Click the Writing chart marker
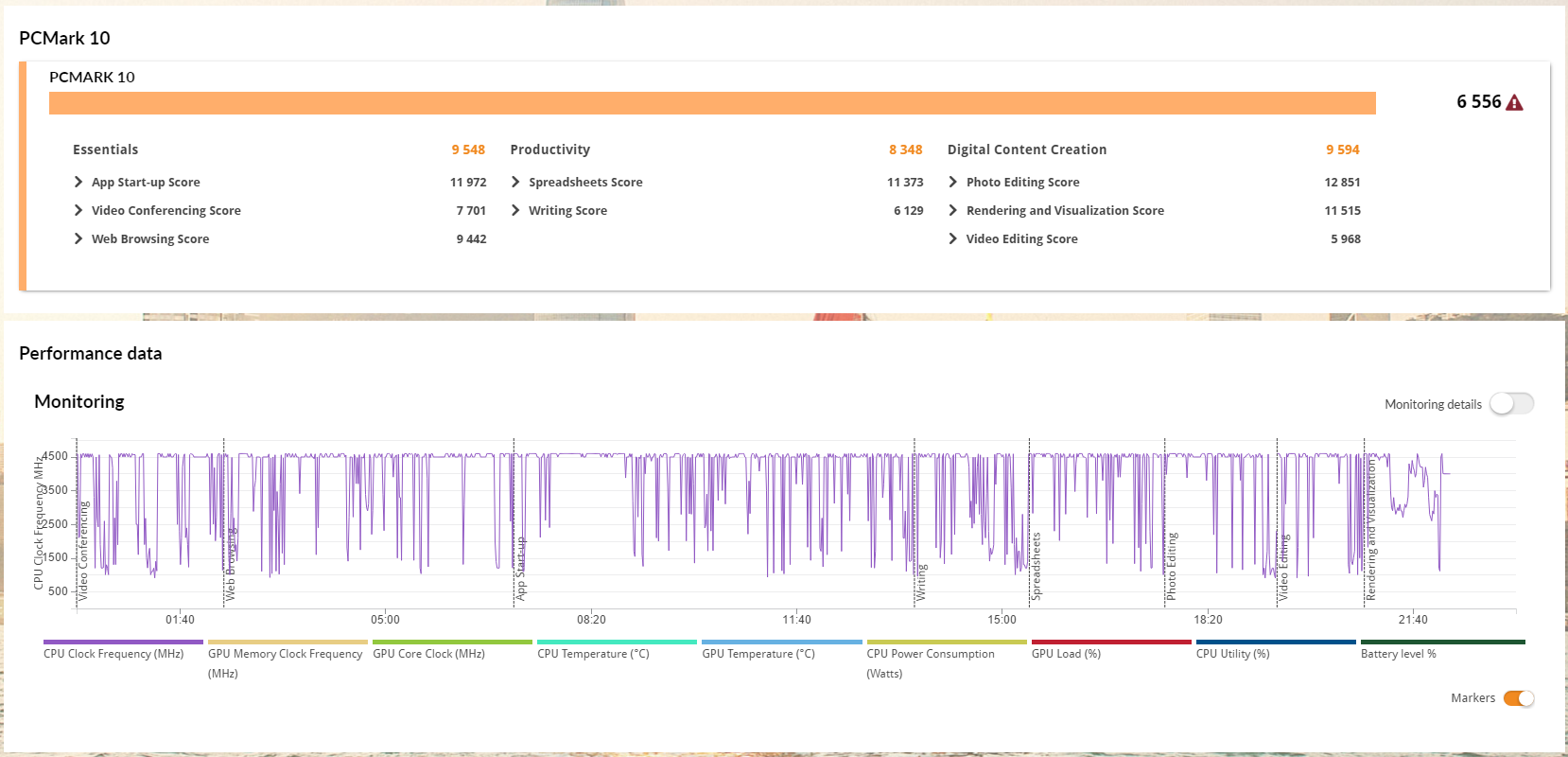This screenshot has width=1568, height=757. pos(921,583)
